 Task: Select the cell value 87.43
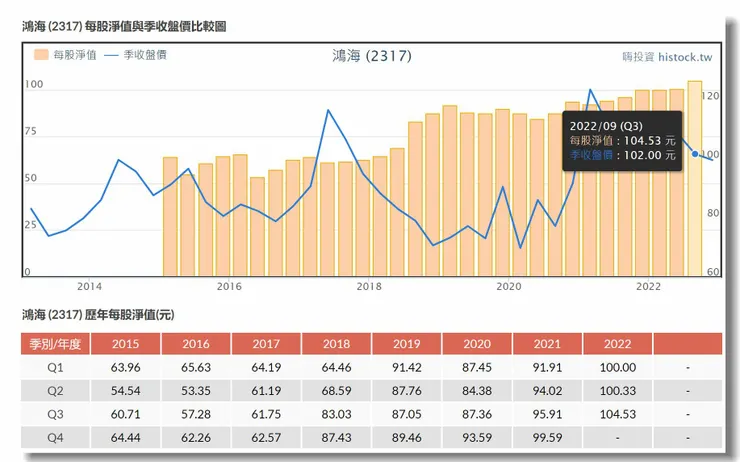coord(336,438)
